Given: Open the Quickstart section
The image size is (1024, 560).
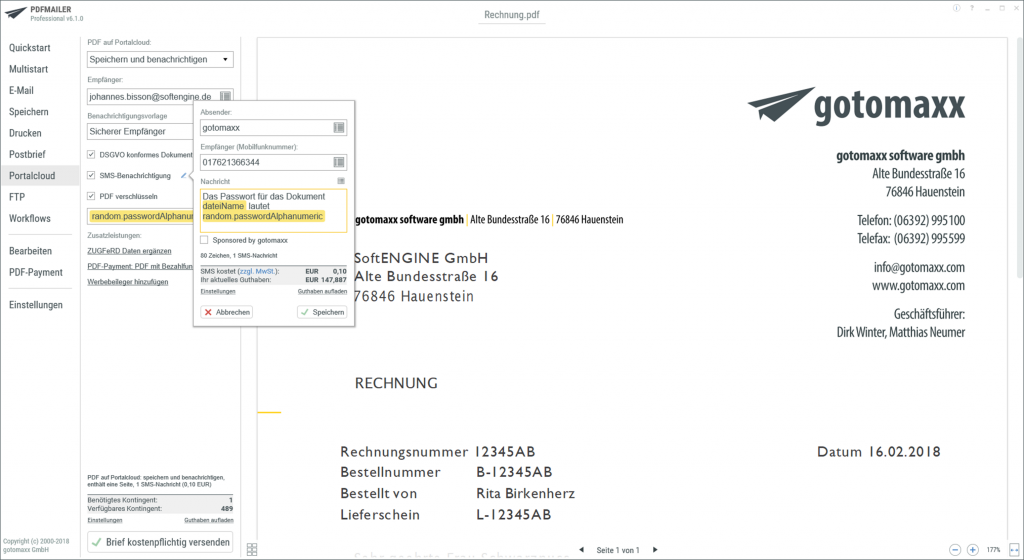Looking at the screenshot, I should coord(29,48).
